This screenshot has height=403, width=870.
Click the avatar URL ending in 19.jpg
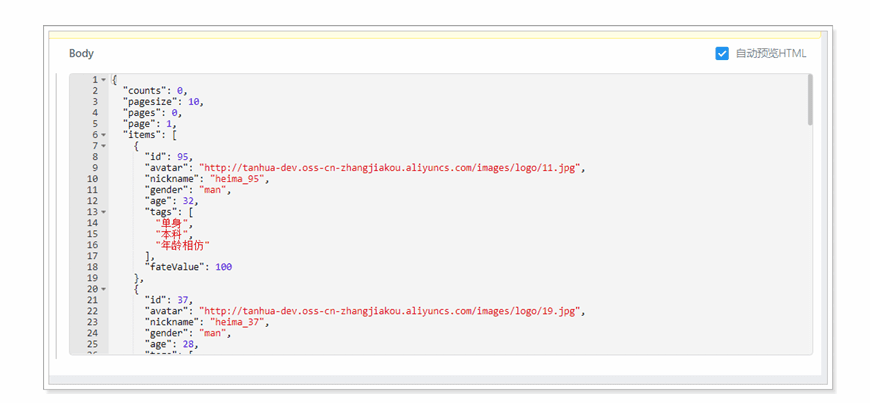390,311
